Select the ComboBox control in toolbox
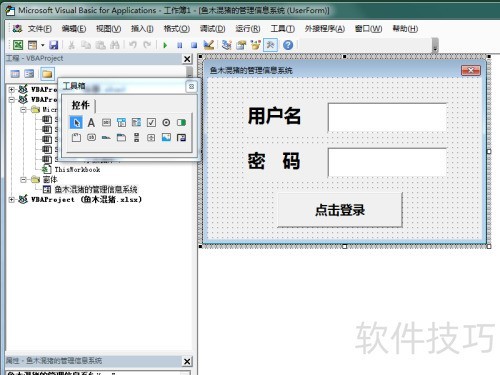Screen dimensions: 500x375 click(121, 123)
